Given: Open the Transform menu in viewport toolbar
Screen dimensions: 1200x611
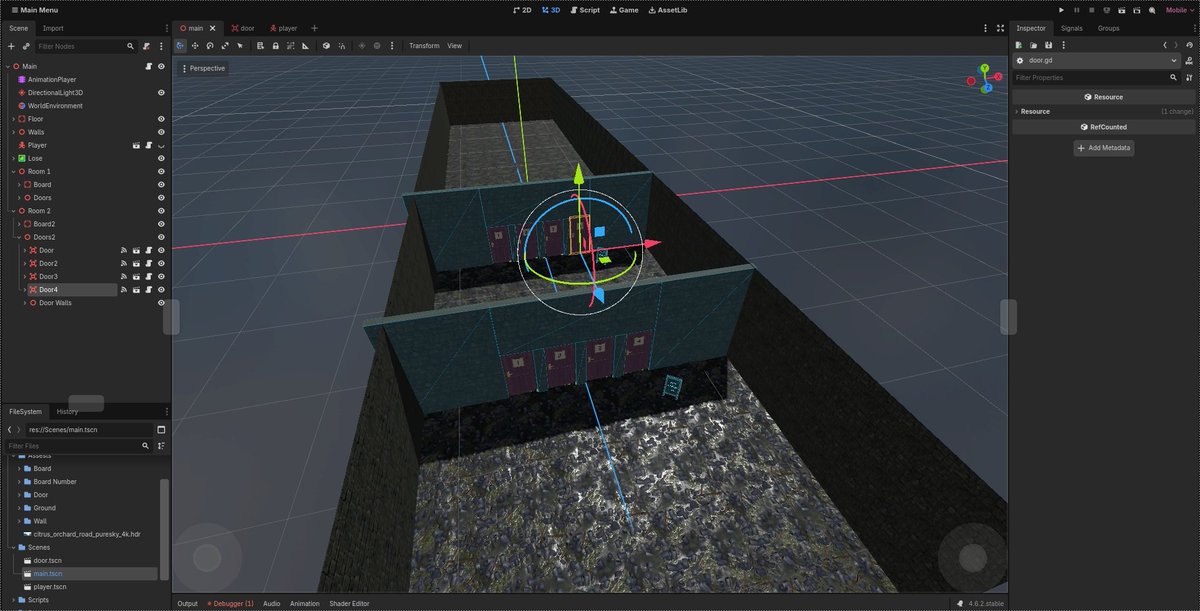Looking at the screenshot, I should tap(424, 46).
